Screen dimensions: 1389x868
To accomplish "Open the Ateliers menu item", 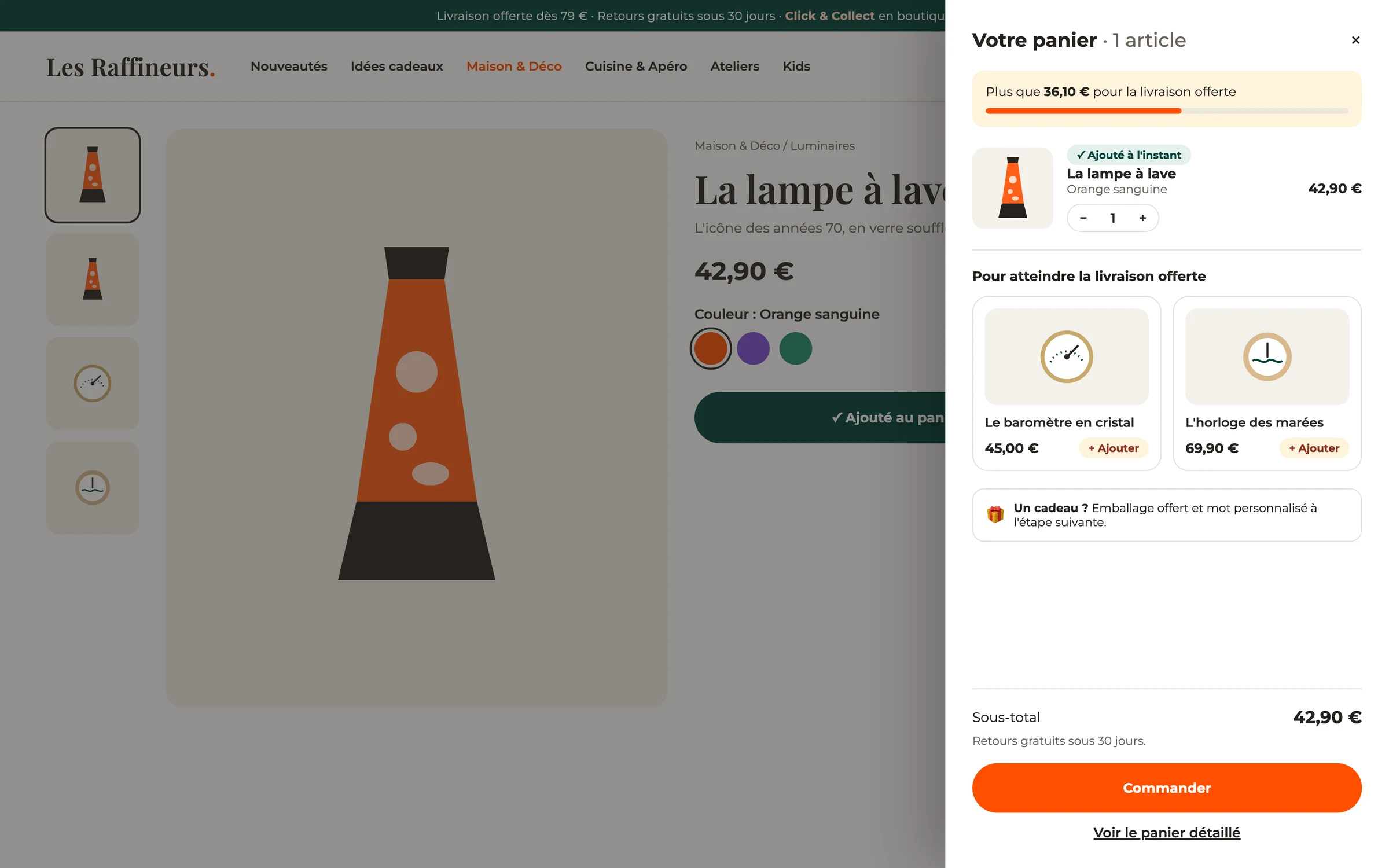I will [734, 67].
